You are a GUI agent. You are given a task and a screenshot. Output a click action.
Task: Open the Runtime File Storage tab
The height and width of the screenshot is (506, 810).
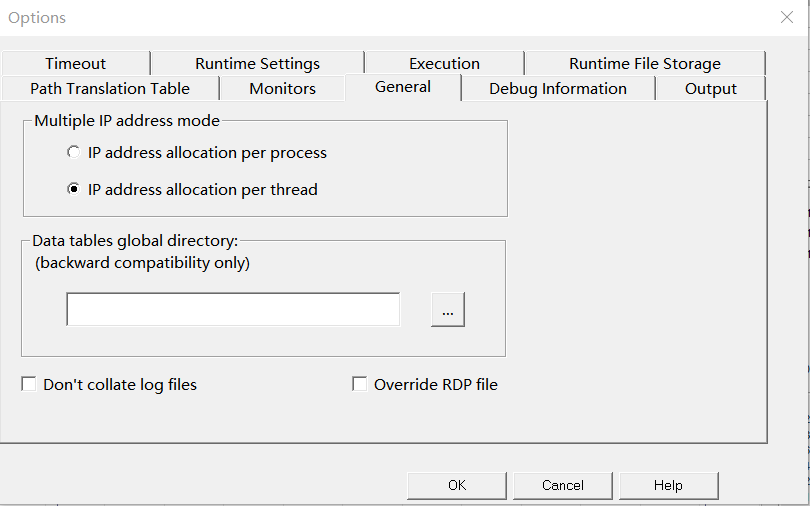645,64
